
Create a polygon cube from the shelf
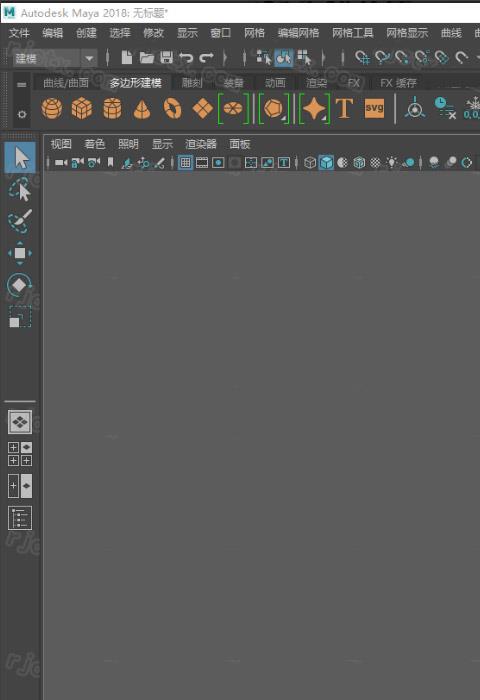82,108
